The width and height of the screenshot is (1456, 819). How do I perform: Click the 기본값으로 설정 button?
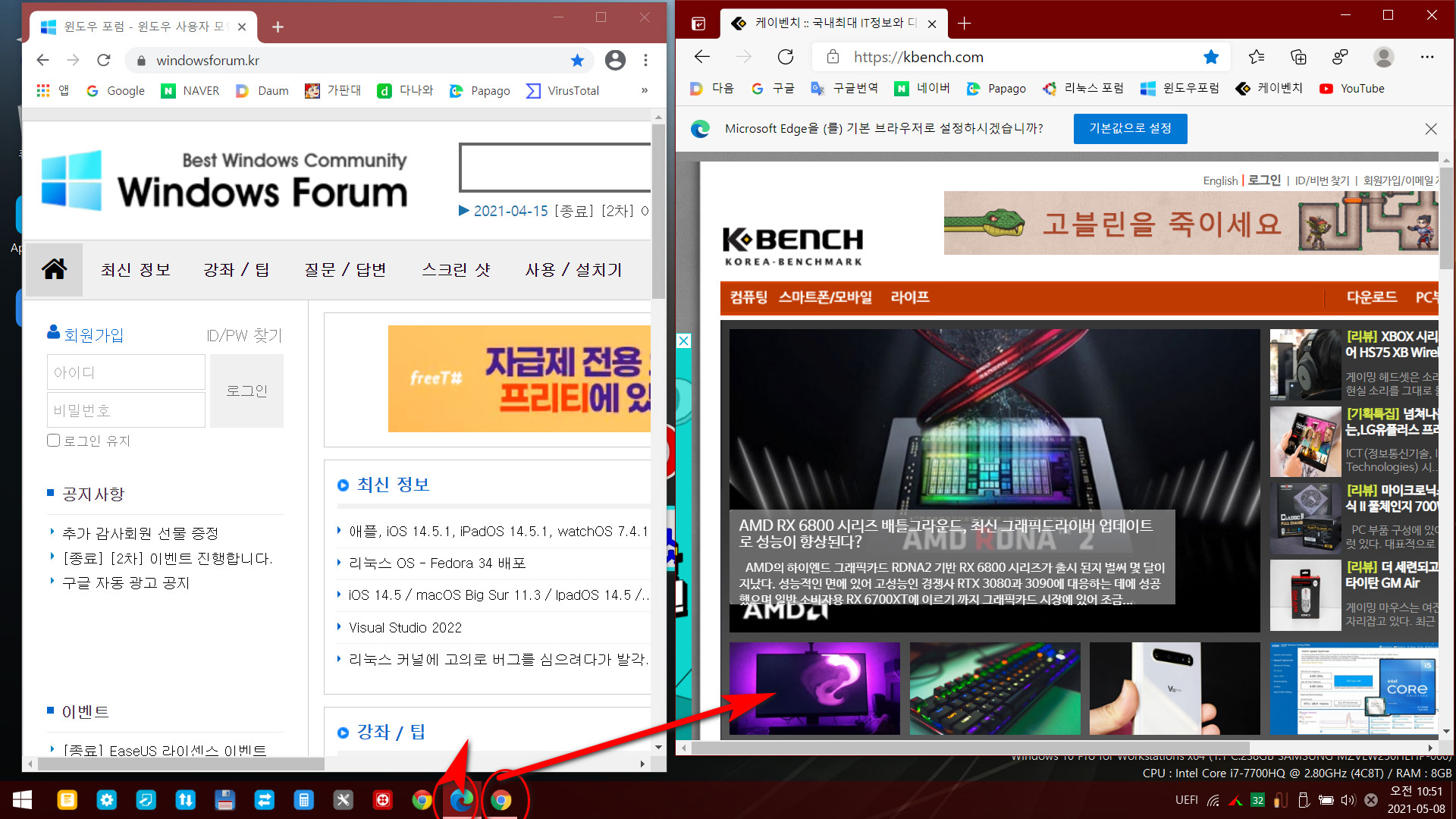(1130, 128)
